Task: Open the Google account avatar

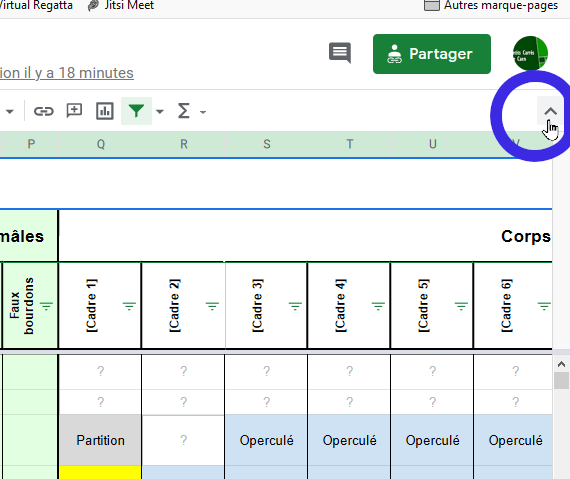Action: 530,53
